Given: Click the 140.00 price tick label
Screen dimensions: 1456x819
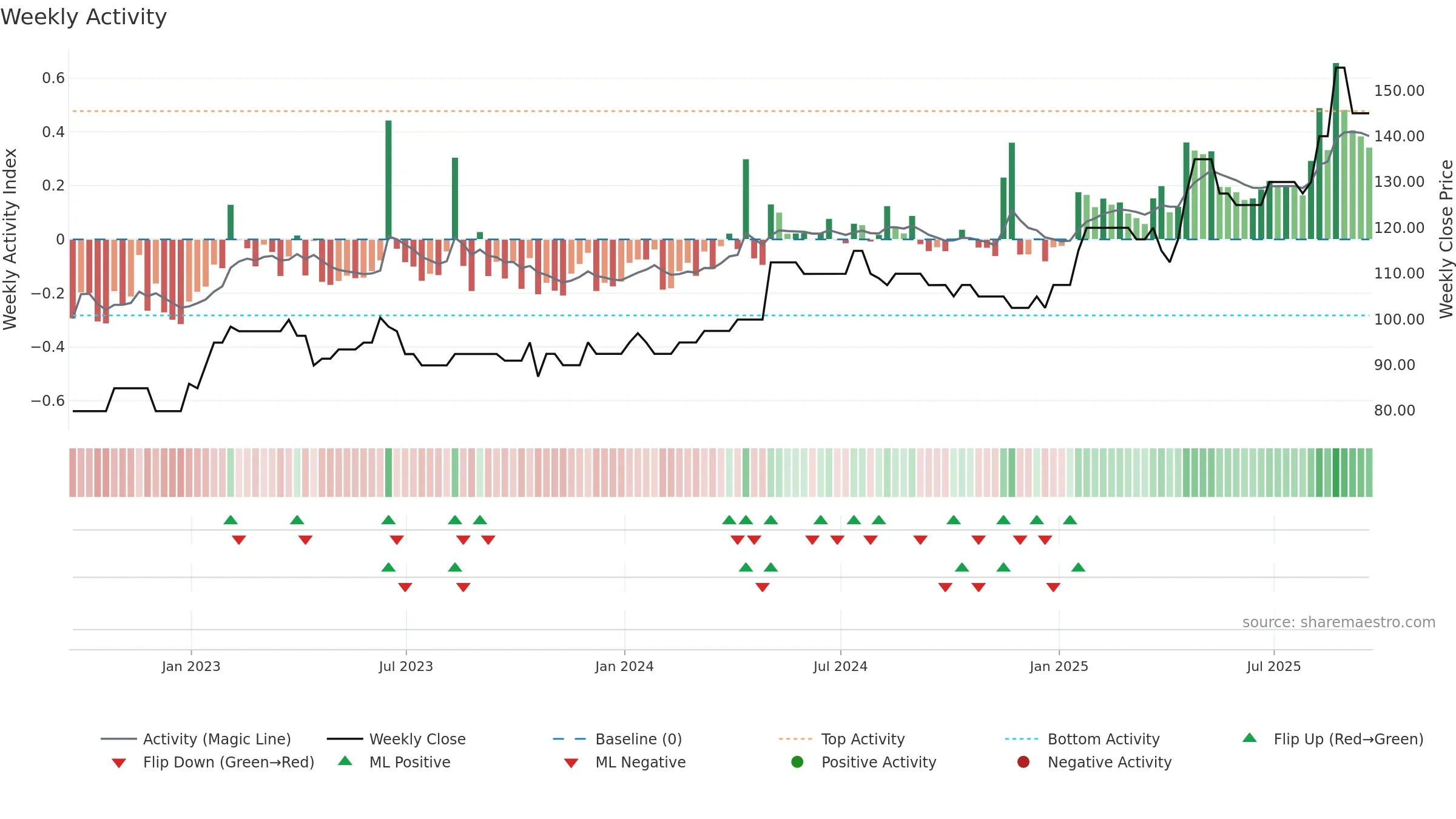Looking at the screenshot, I should [1400, 136].
